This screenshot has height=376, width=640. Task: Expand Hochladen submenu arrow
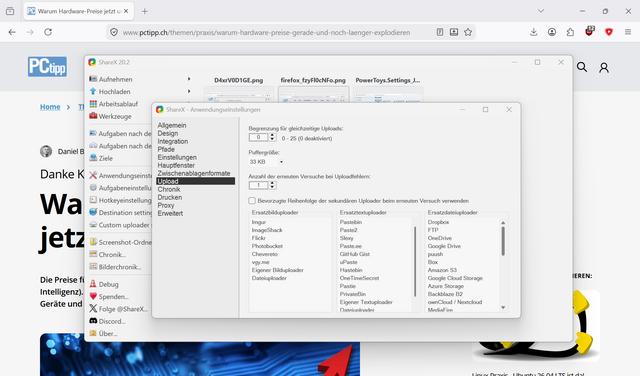point(189,91)
